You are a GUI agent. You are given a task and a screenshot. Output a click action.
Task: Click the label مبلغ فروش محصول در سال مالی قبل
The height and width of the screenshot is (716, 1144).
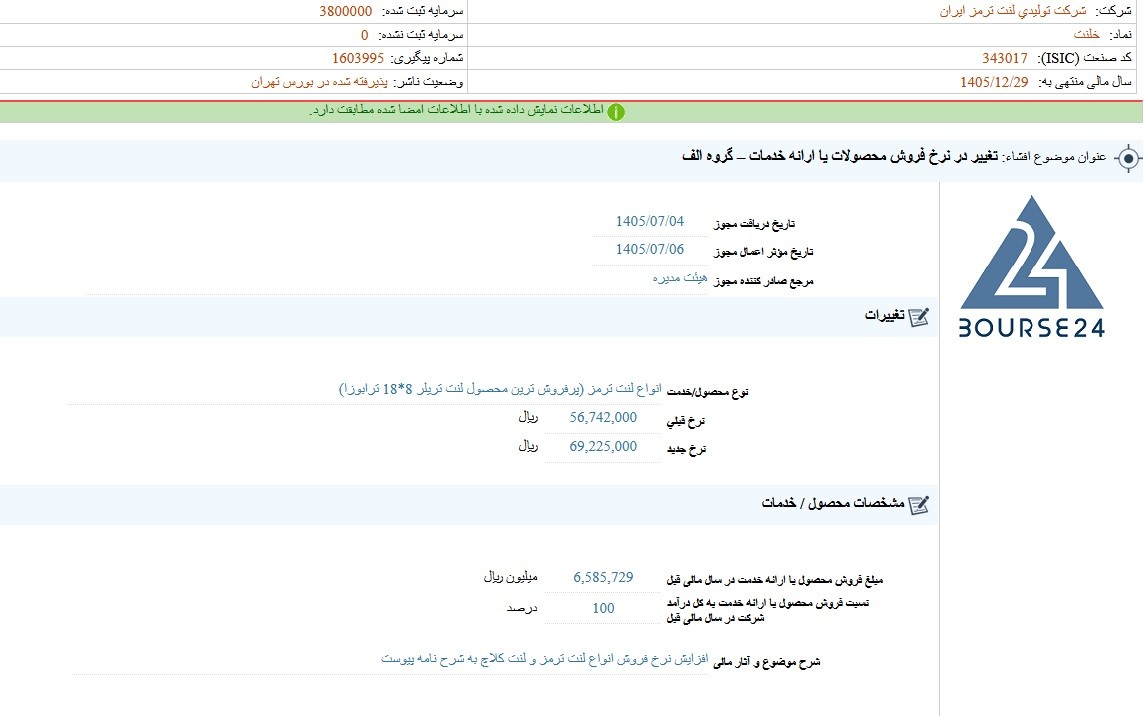[x=775, y=580]
